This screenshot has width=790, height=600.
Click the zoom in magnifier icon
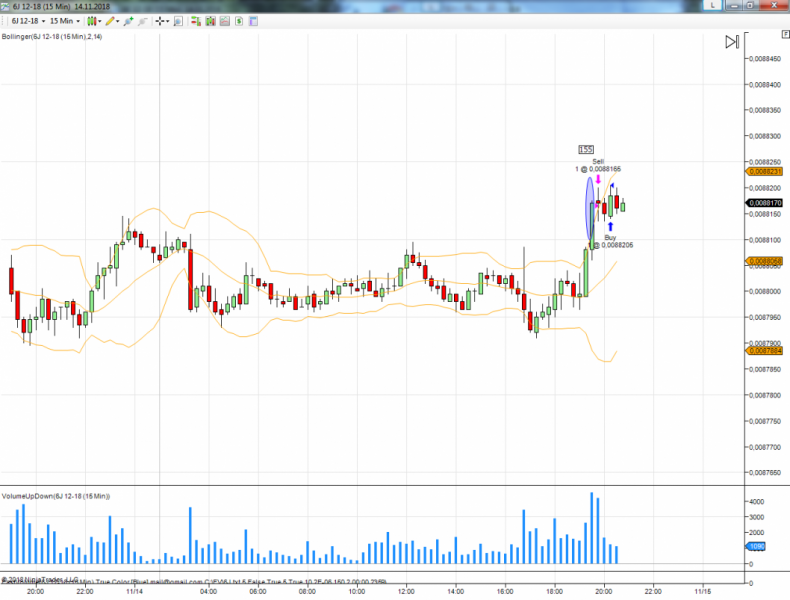click(128, 21)
